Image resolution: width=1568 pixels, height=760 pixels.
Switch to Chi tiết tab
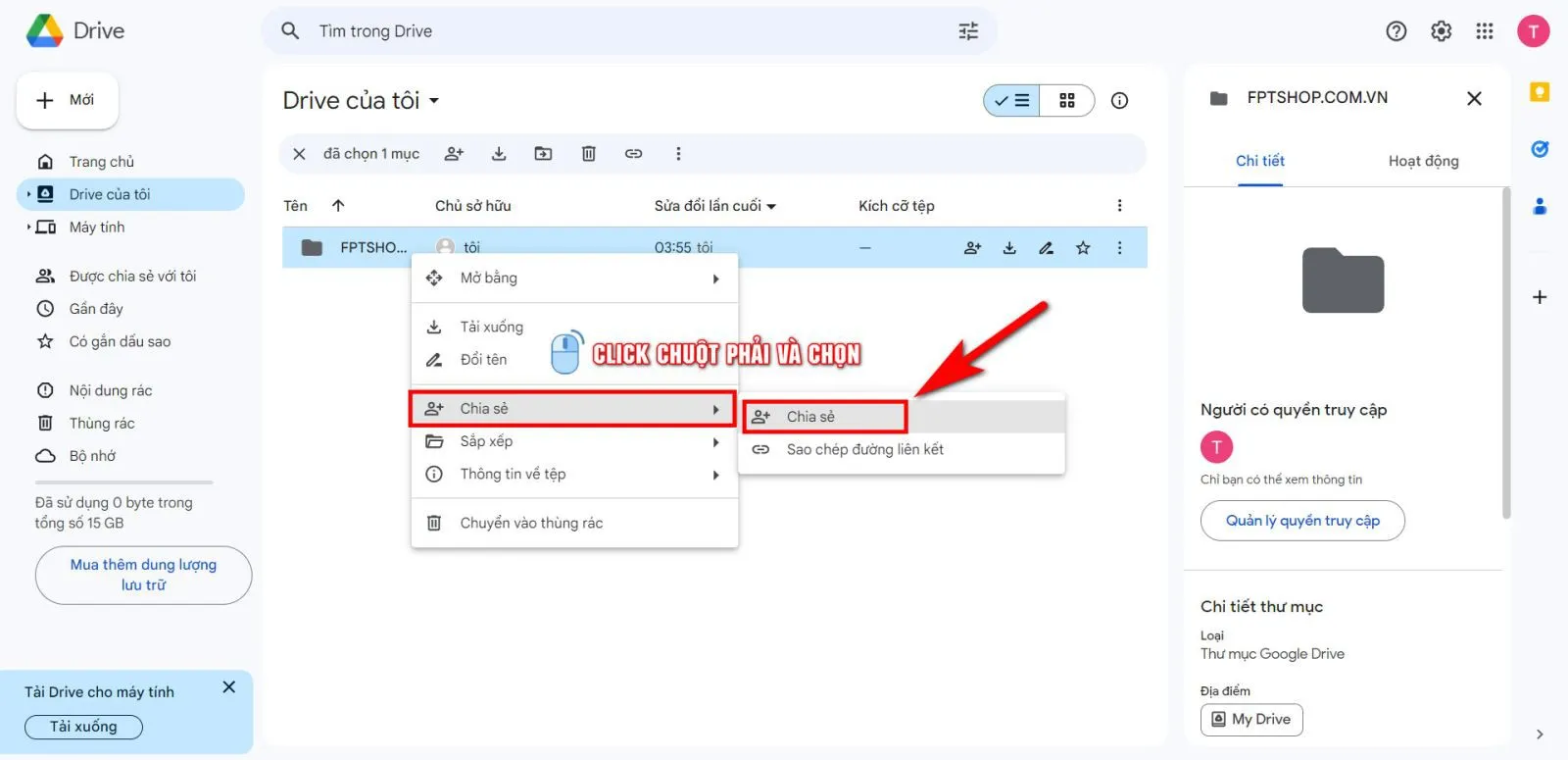(1259, 161)
